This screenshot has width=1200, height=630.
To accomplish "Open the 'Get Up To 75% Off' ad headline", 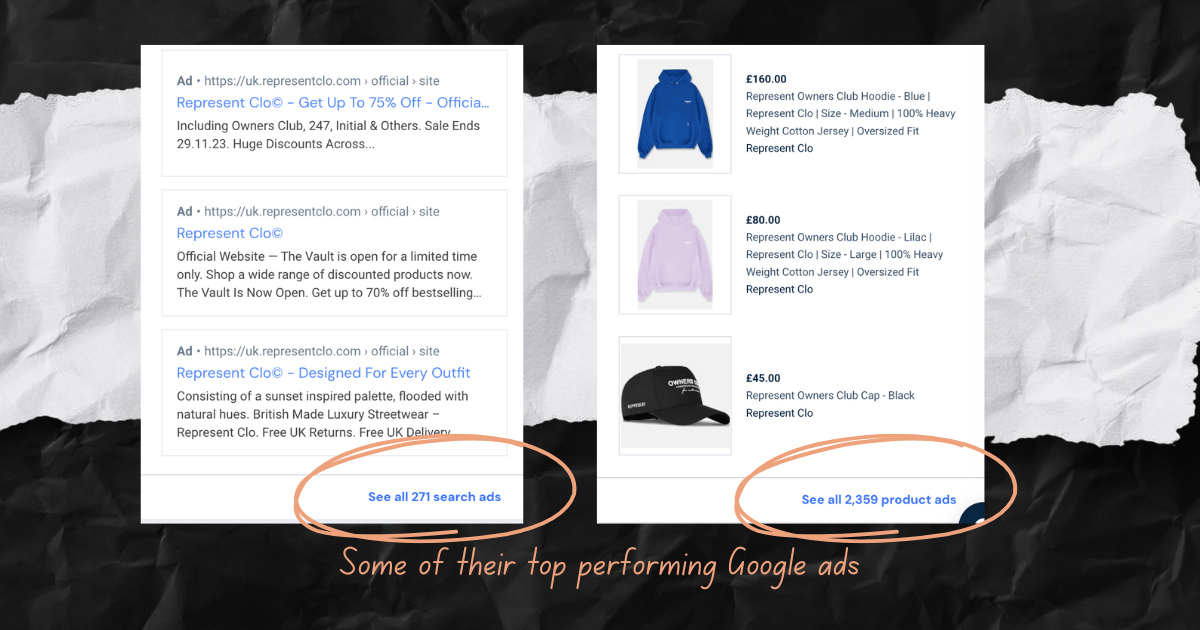I will tap(333, 102).
